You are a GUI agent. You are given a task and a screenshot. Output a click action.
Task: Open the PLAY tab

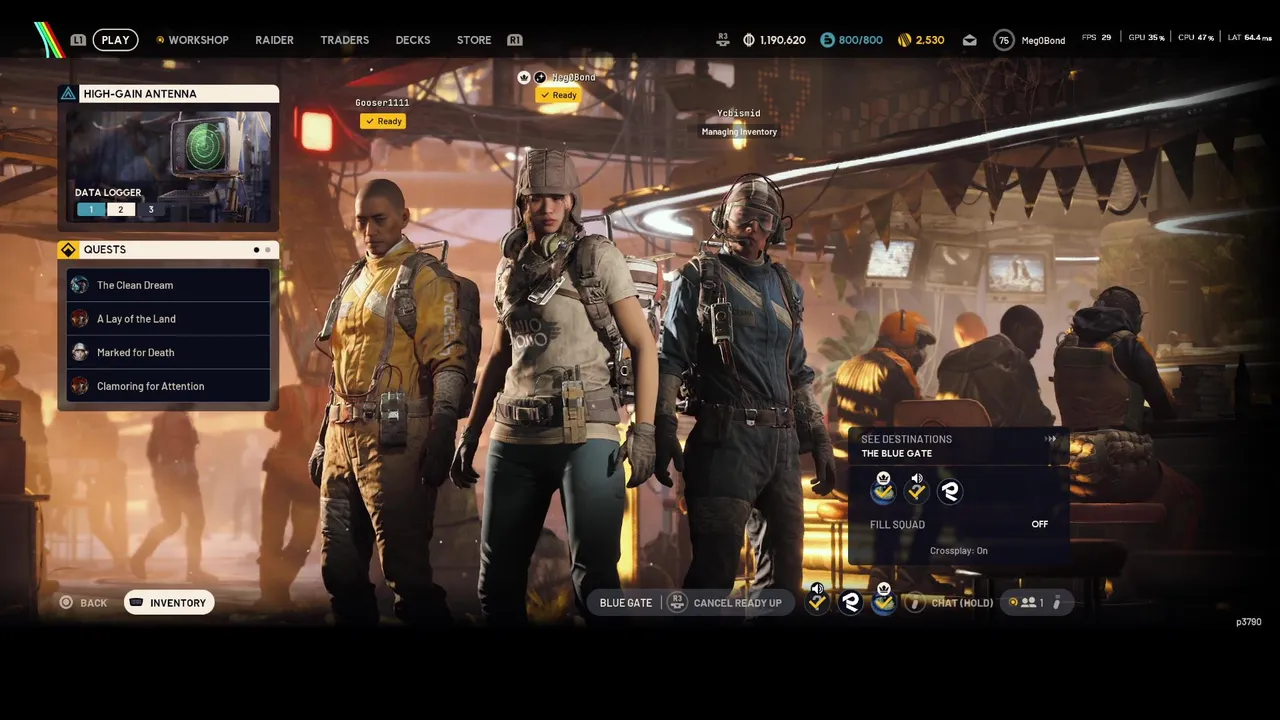[116, 40]
